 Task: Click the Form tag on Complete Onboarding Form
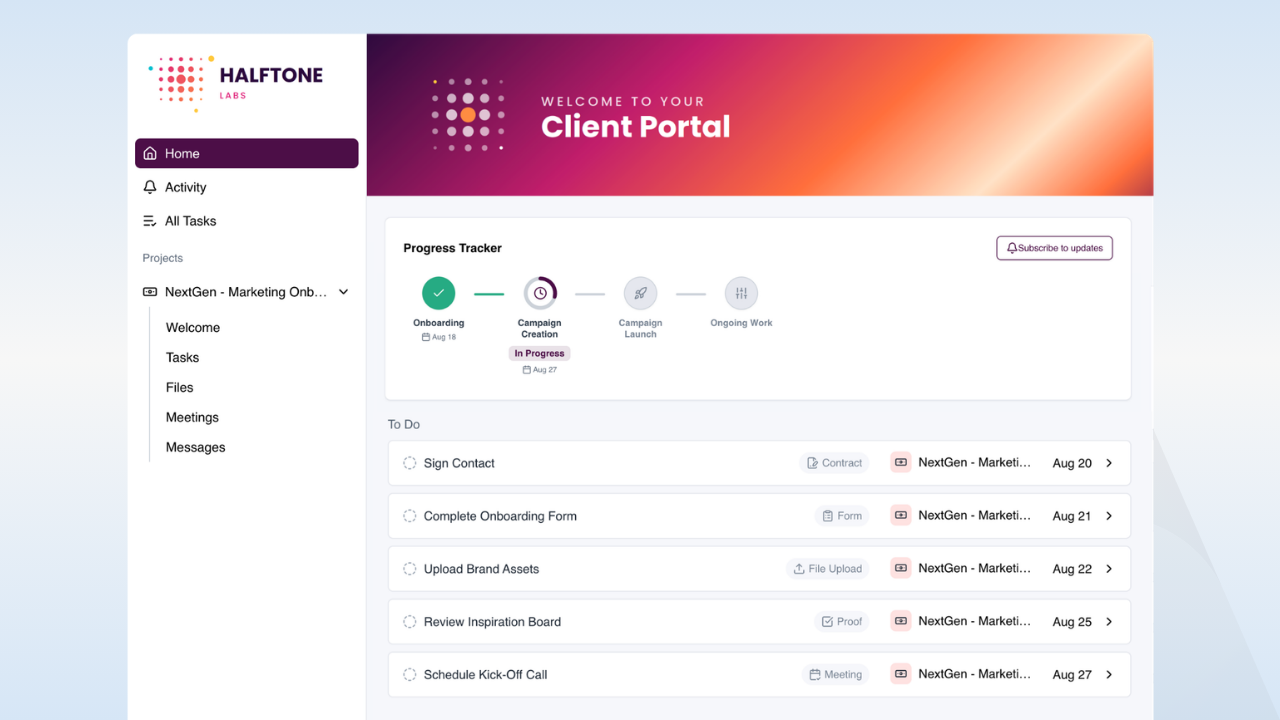pos(841,516)
